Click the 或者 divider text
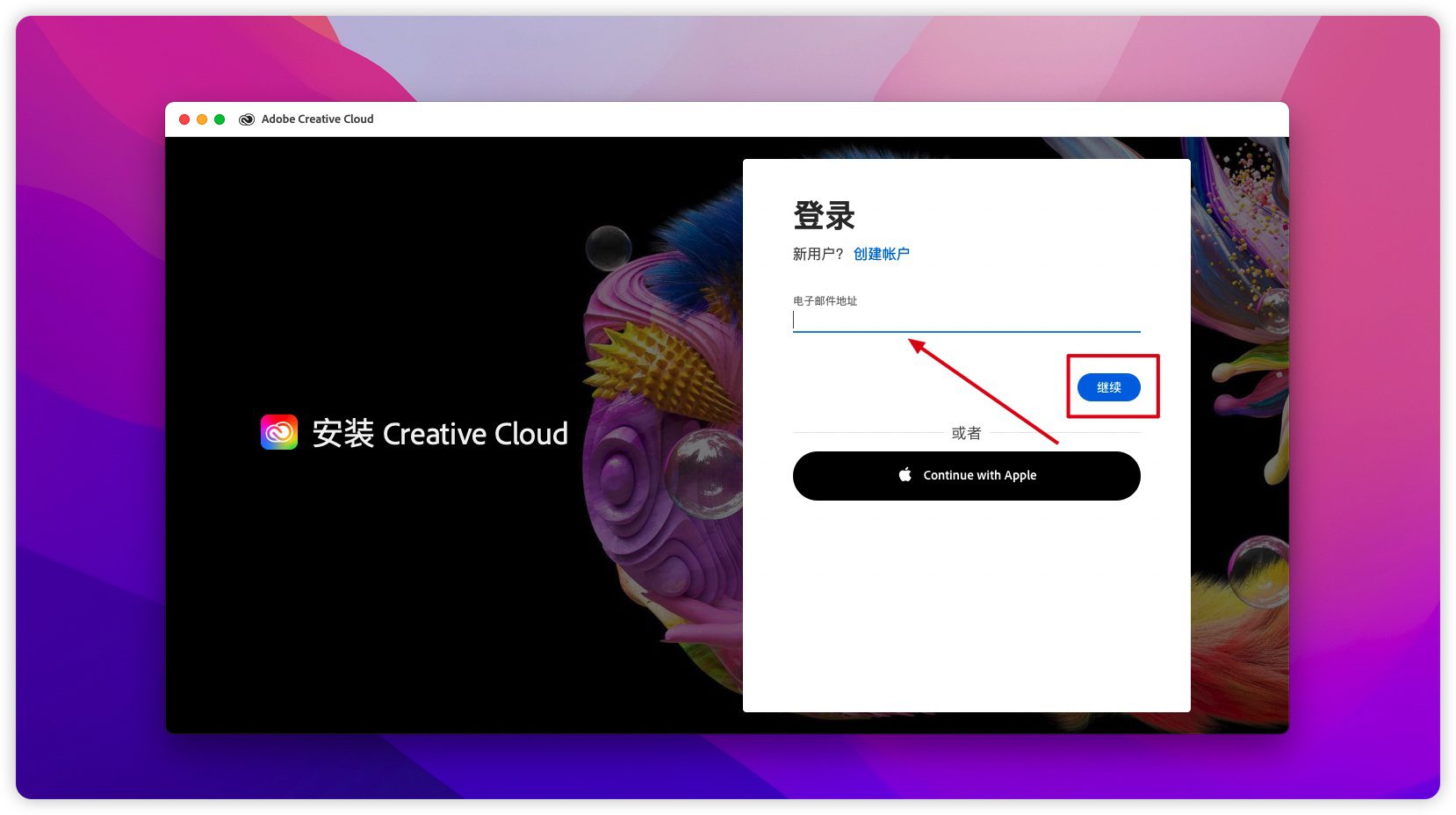The width and height of the screenshot is (1456, 815). [x=966, y=433]
